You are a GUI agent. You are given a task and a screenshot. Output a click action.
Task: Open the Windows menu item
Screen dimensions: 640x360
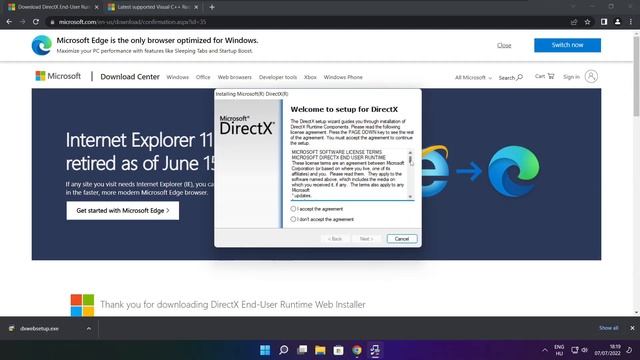[x=178, y=77]
